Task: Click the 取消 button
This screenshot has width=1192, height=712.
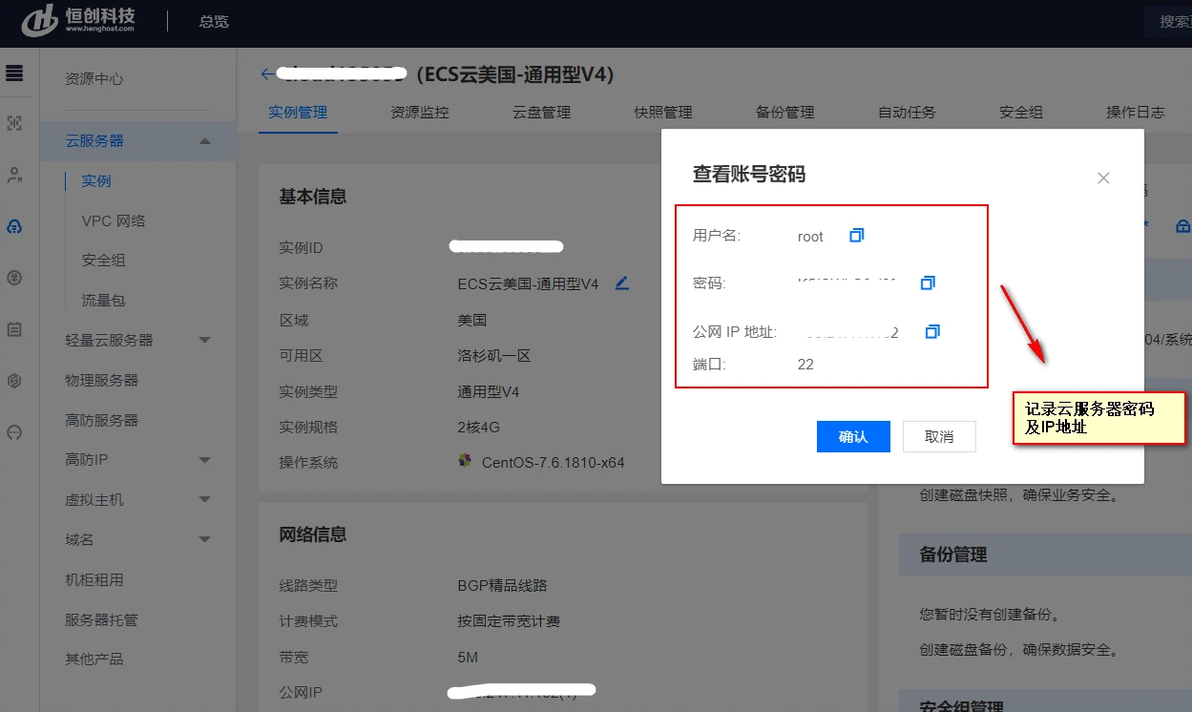Action: pyautogui.click(x=939, y=436)
